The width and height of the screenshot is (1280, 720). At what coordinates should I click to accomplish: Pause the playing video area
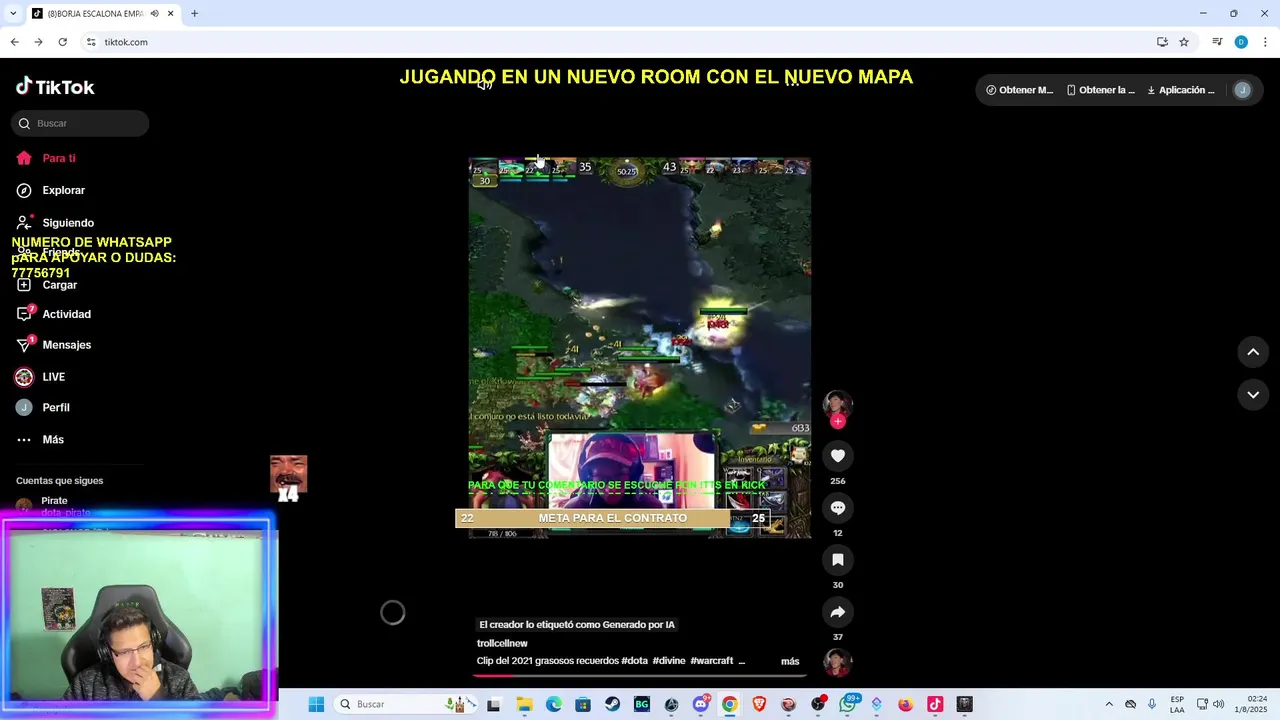[x=640, y=347]
